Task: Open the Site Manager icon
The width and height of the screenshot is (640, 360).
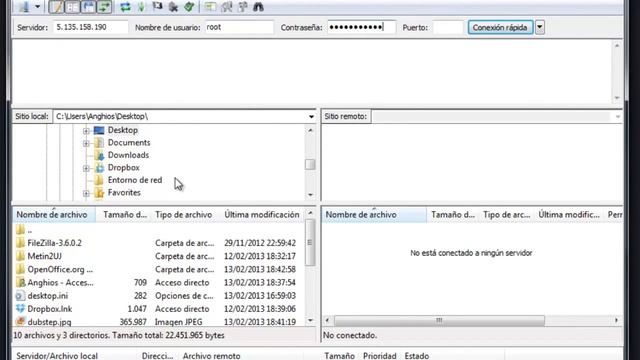Action: [x=24, y=7]
